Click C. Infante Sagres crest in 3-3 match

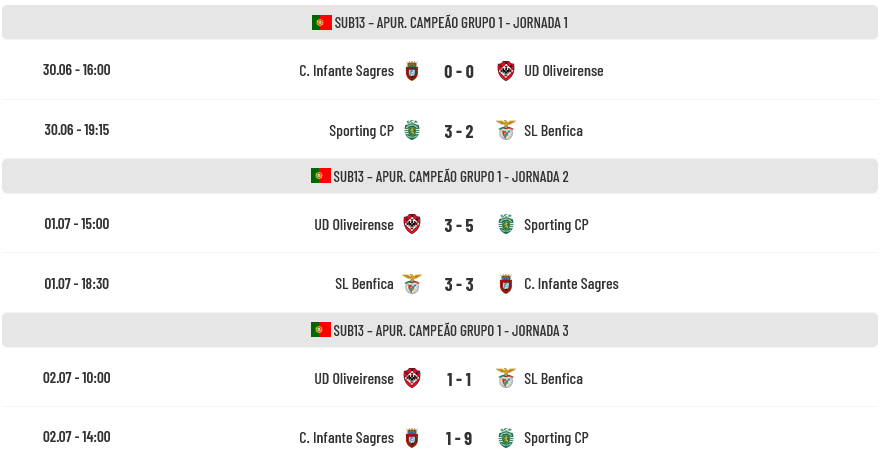[x=506, y=284]
